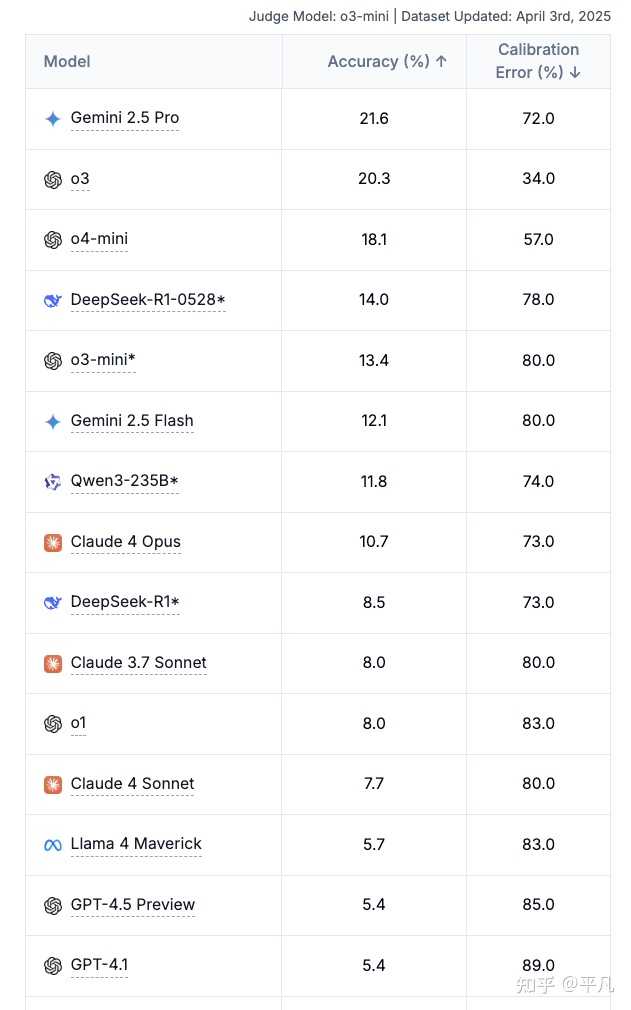Click the Claude icon beside Claude 3.7 Sonnet
The image size is (631, 1010).
pyautogui.click(x=53, y=663)
